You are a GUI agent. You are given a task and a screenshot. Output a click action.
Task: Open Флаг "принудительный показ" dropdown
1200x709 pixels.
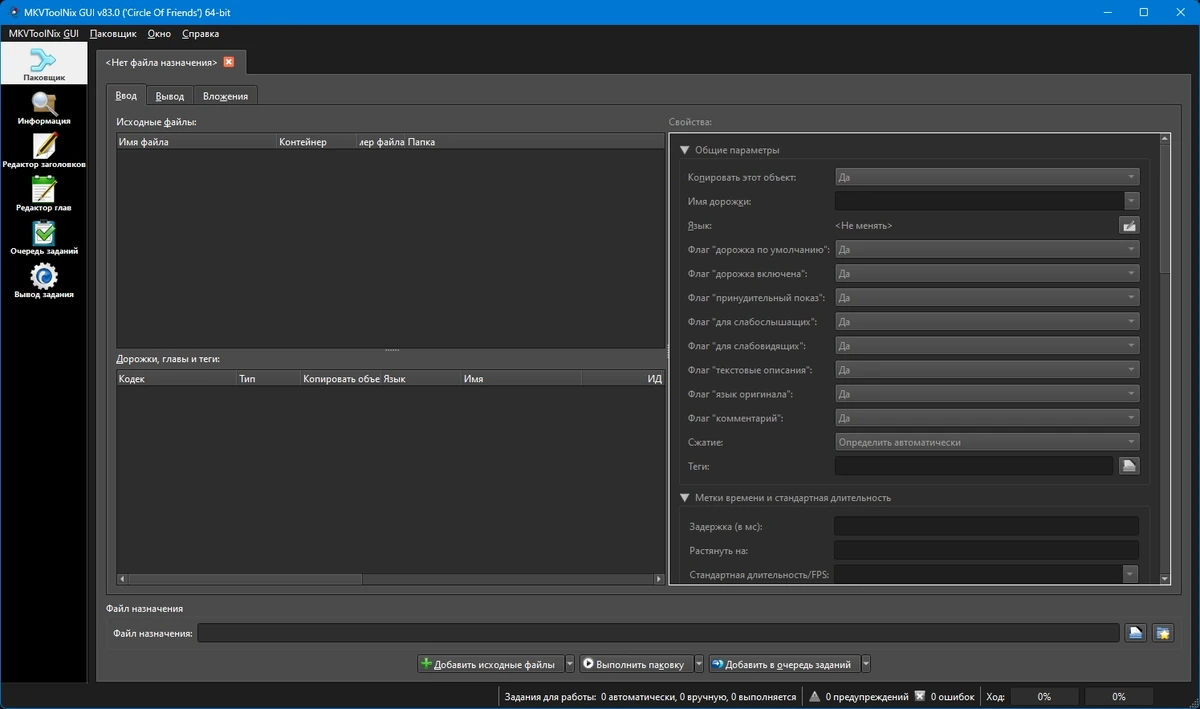point(987,298)
